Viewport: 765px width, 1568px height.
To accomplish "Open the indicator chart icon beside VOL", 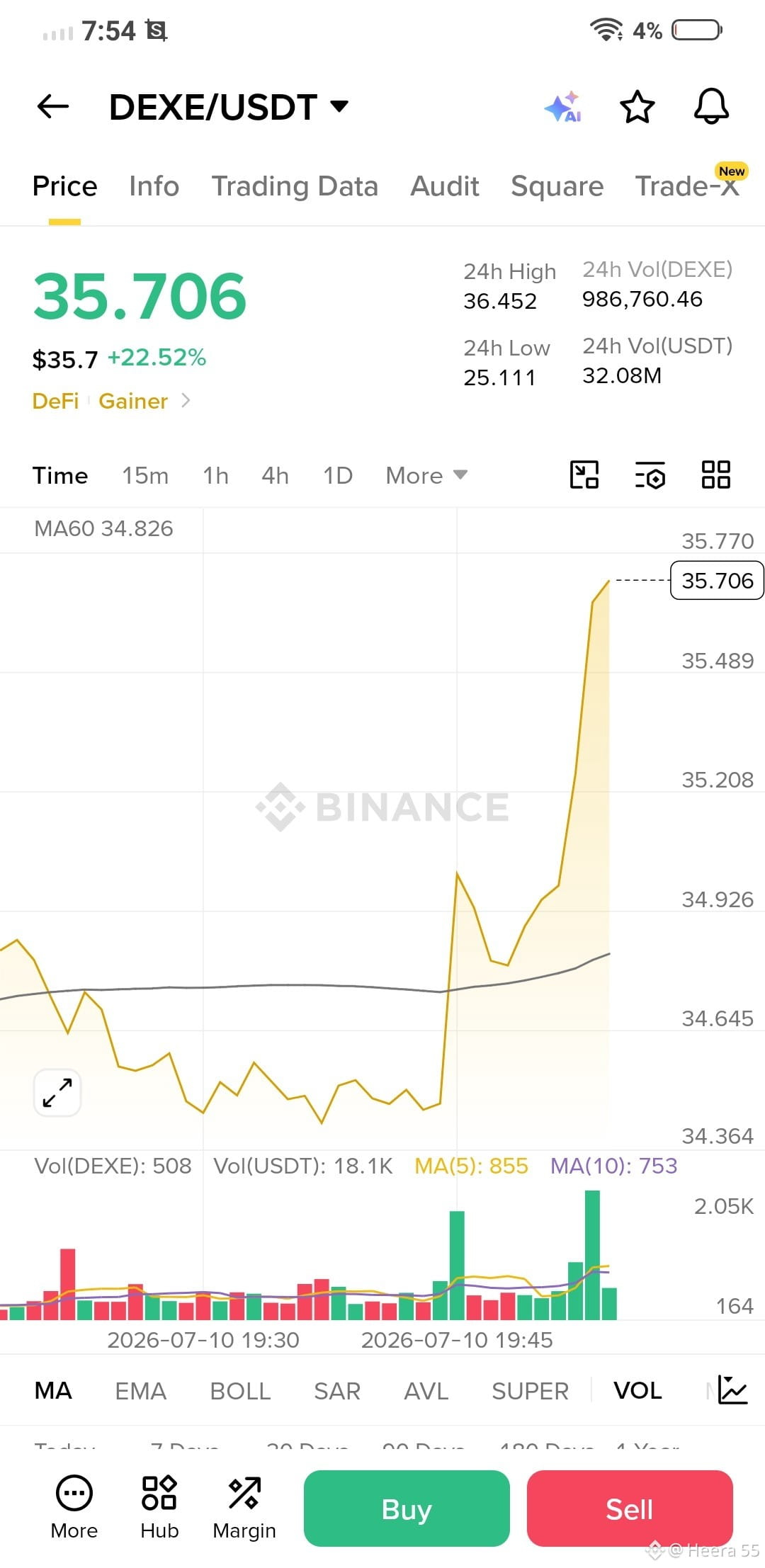I will point(732,1390).
